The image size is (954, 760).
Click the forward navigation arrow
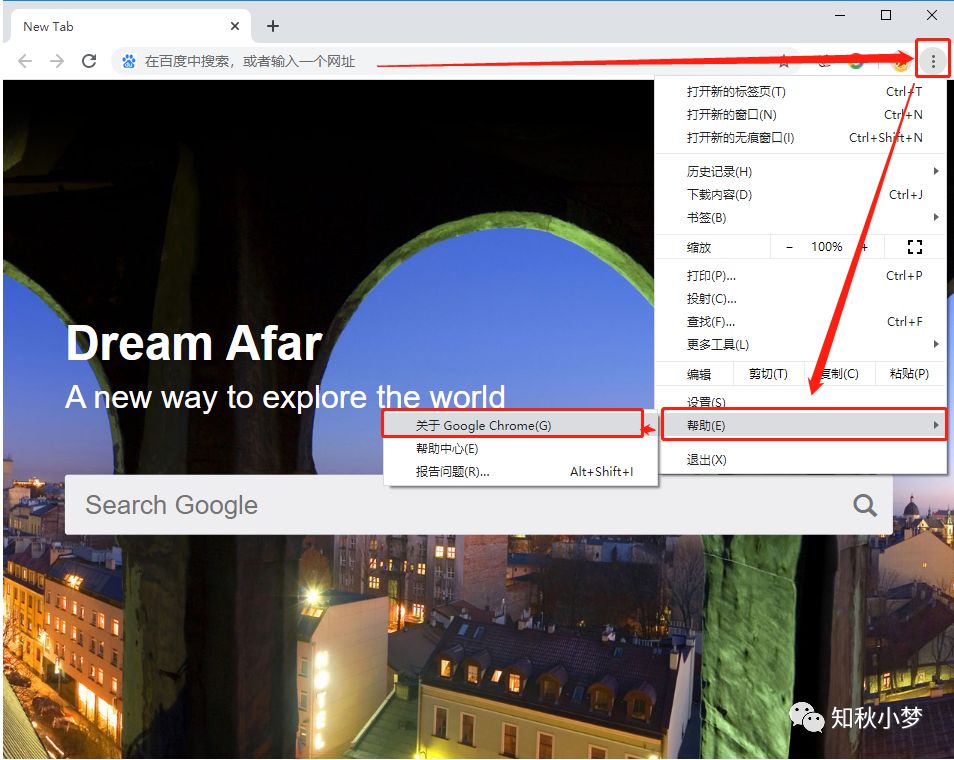coord(56,60)
